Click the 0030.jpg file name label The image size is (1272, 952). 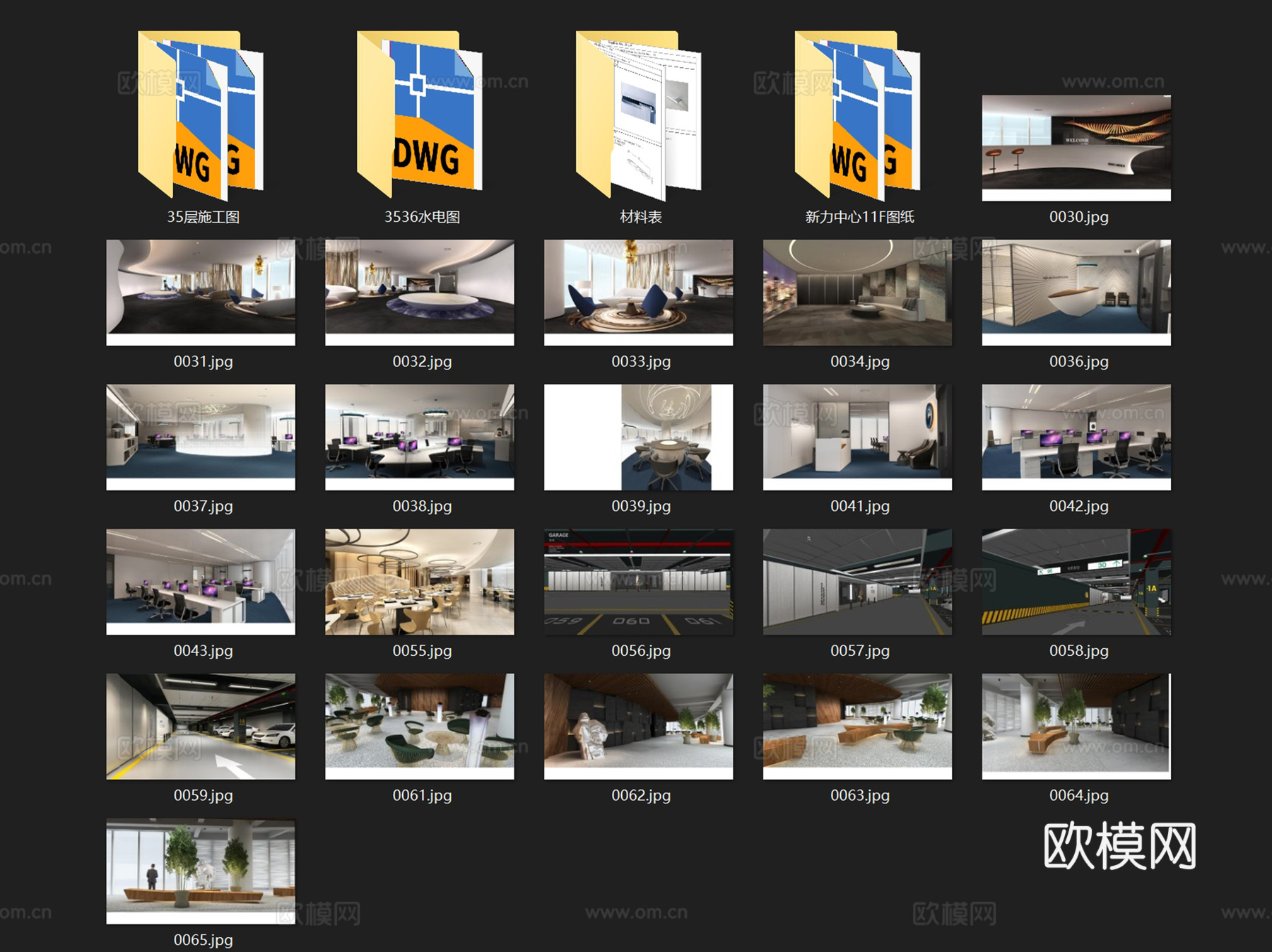click(1079, 217)
